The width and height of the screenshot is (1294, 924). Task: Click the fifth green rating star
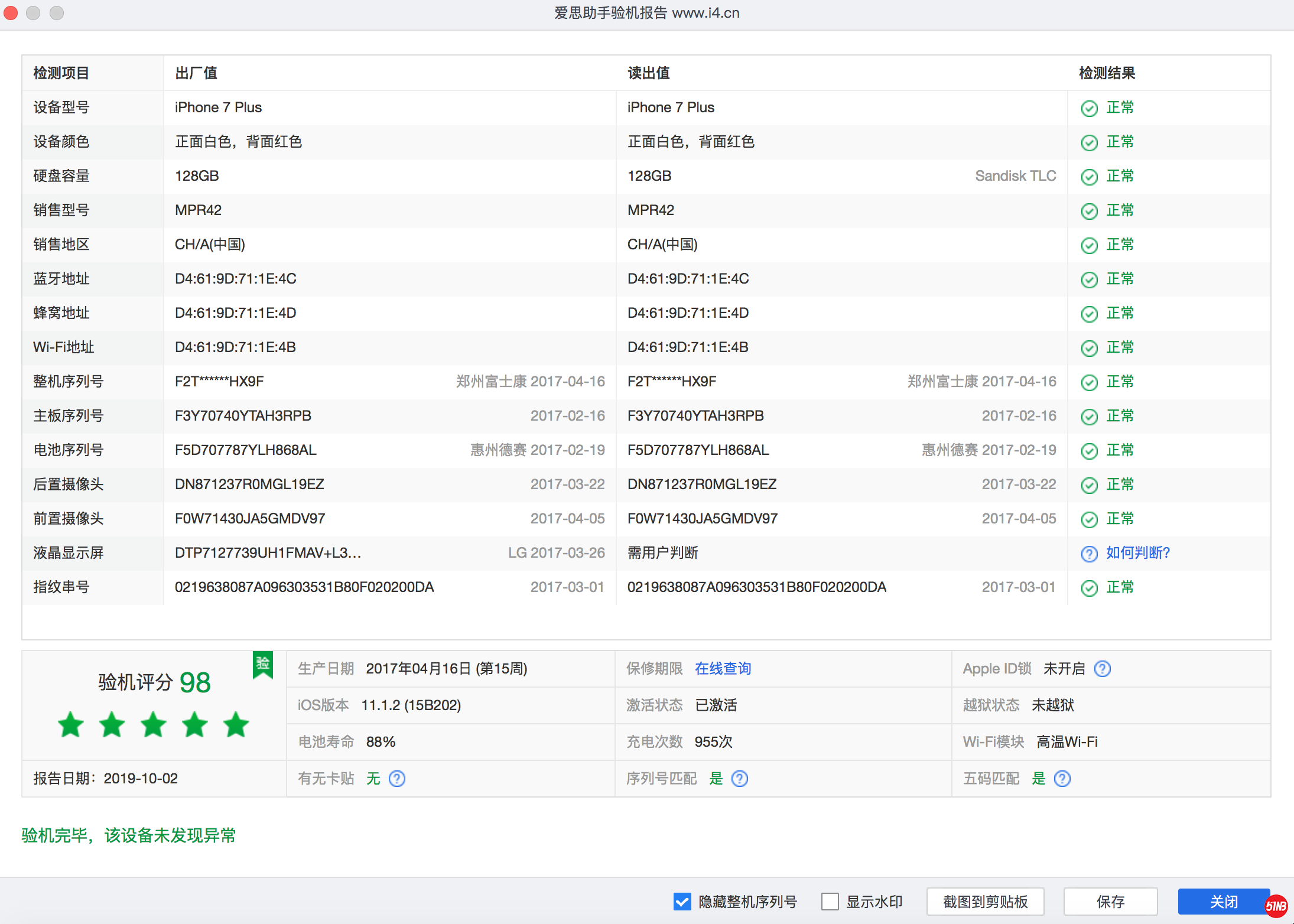tap(236, 725)
